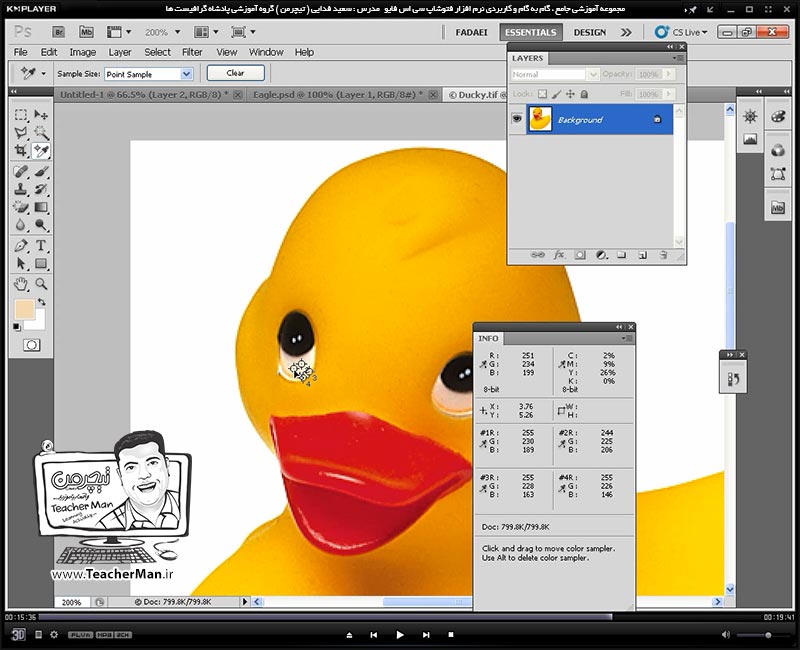Stop the video in KMPlayer
Image resolution: width=800 pixels, height=650 pixels.
[x=451, y=635]
